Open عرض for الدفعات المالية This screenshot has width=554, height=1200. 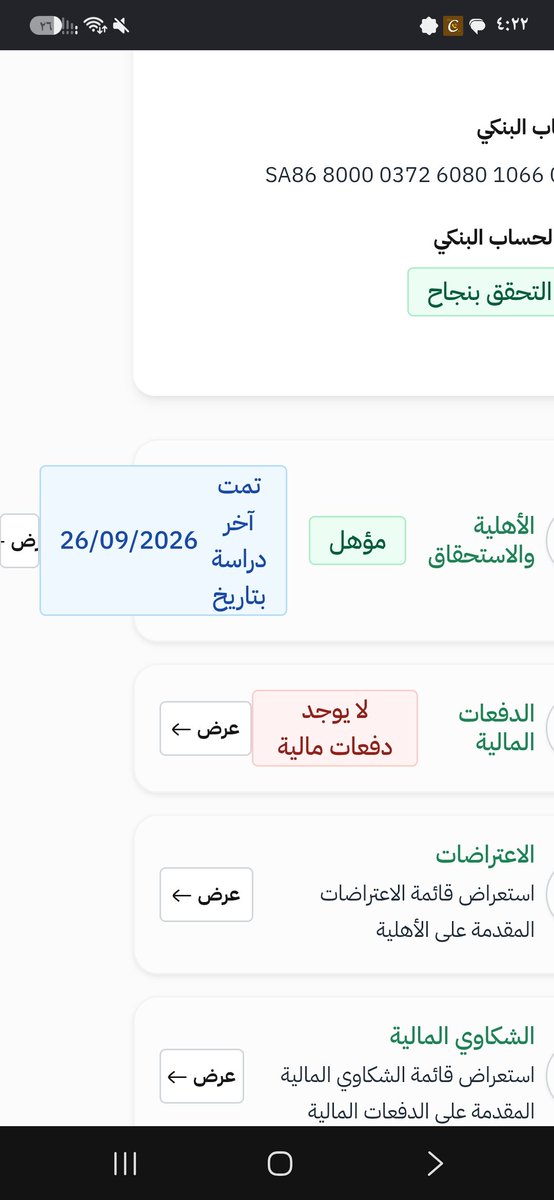(x=205, y=729)
